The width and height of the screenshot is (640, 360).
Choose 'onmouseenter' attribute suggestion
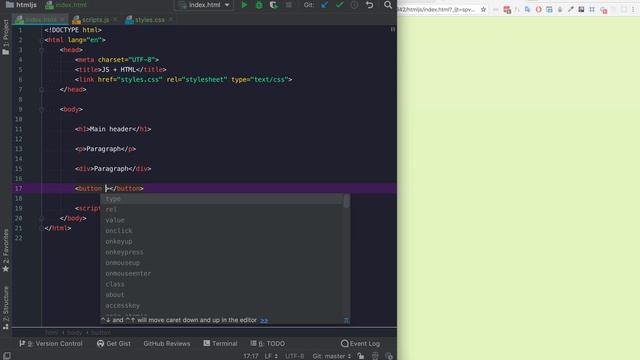[x=222, y=273]
